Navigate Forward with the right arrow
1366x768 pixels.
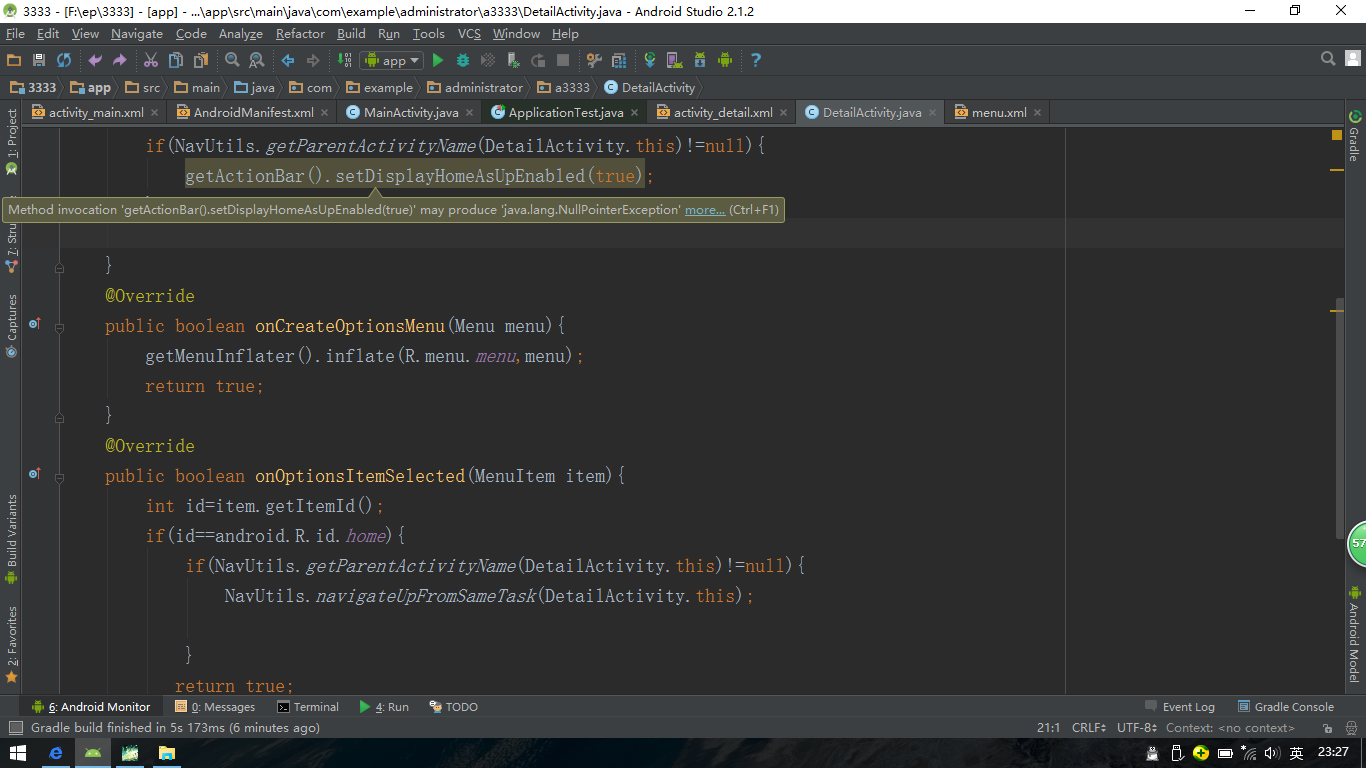click(312, 60)
